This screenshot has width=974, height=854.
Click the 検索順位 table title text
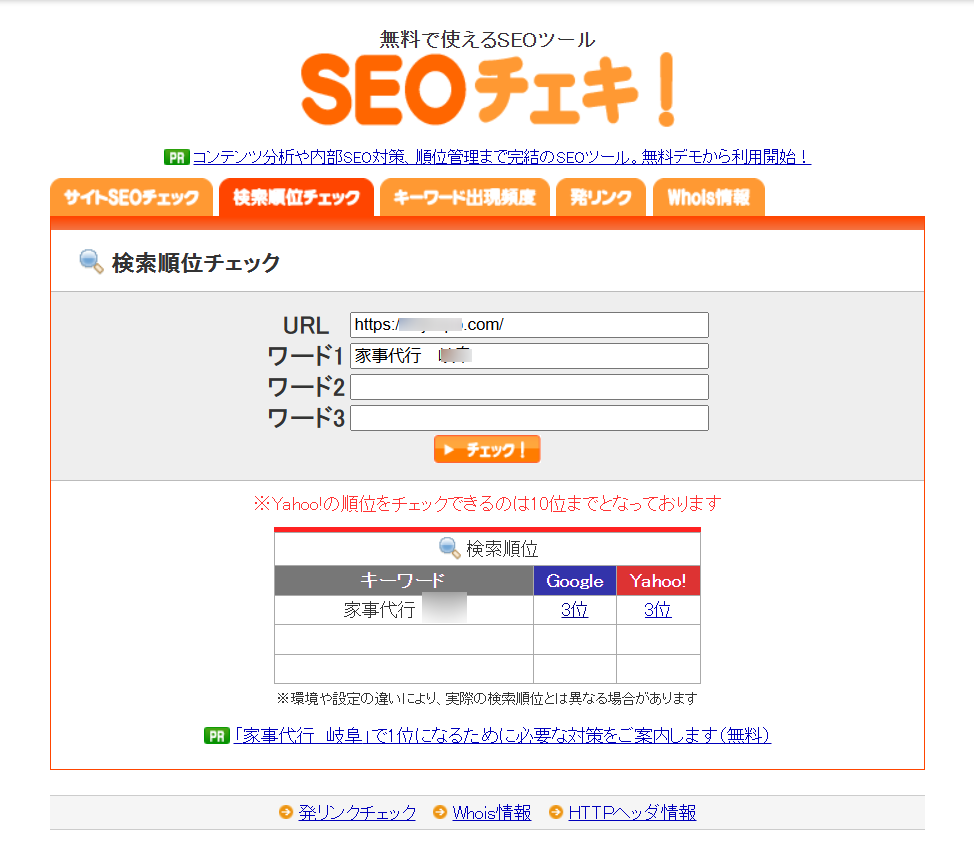pos(502,548)
